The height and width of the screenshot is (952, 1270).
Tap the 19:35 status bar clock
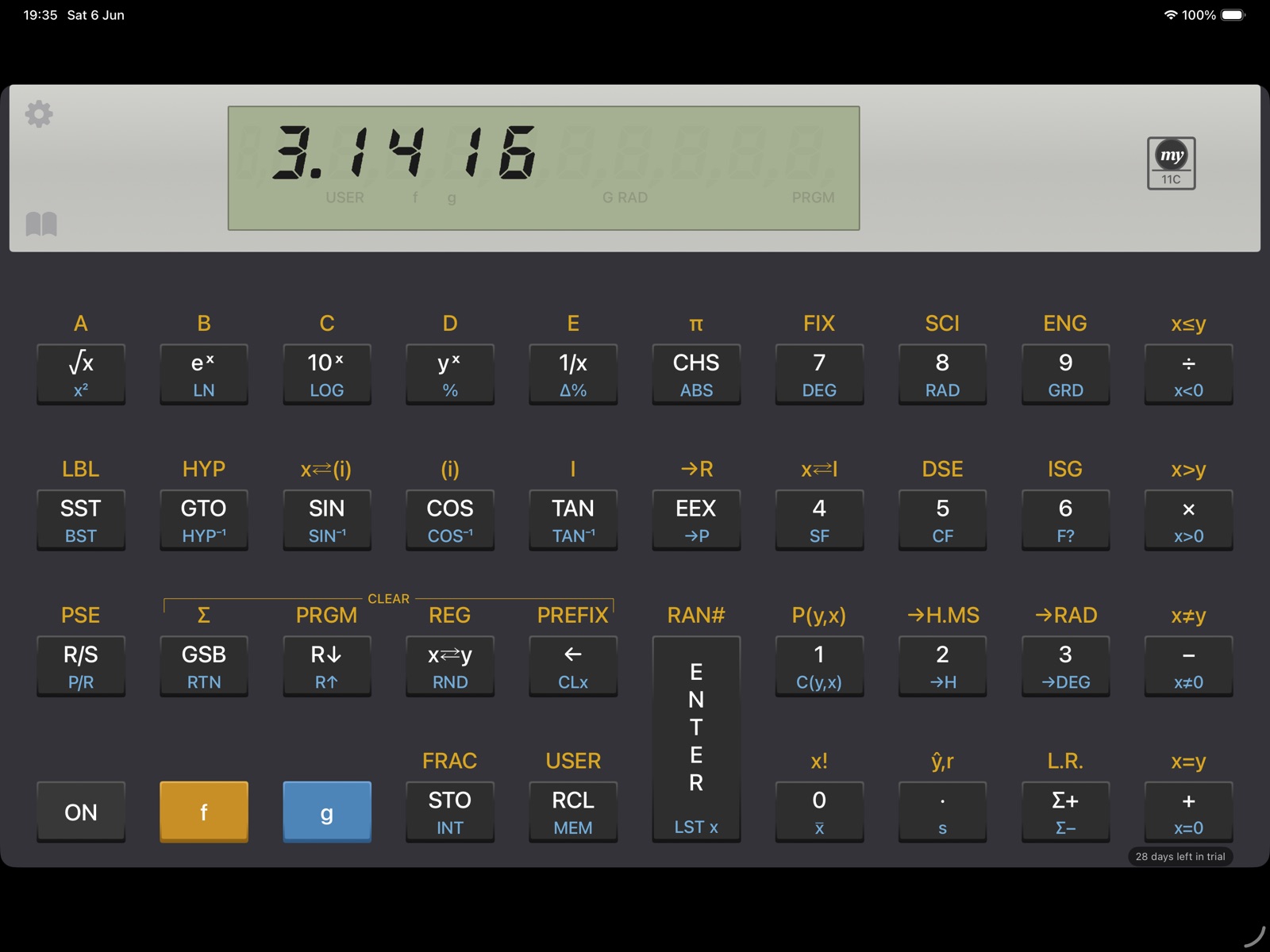[40, 15]
